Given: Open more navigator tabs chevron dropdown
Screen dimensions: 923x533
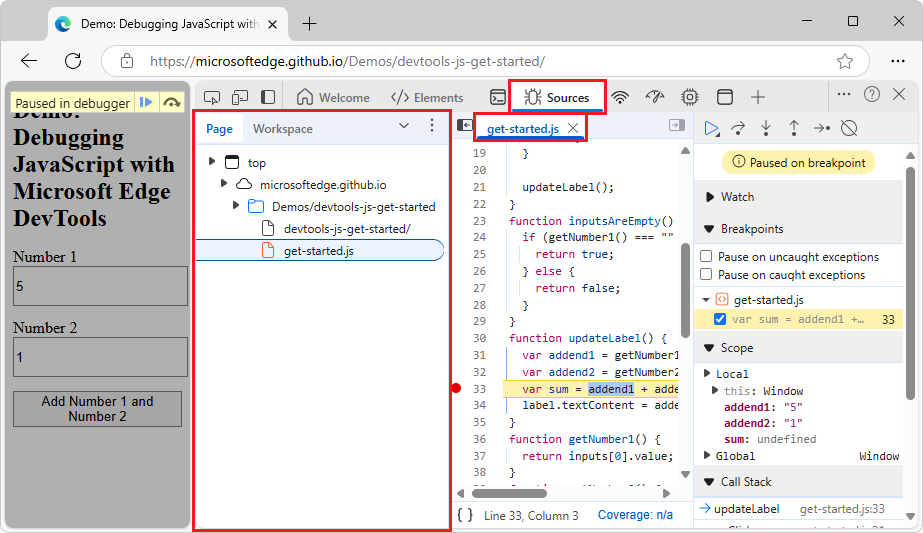Looking at the screenshot, I should coord(404,125).
